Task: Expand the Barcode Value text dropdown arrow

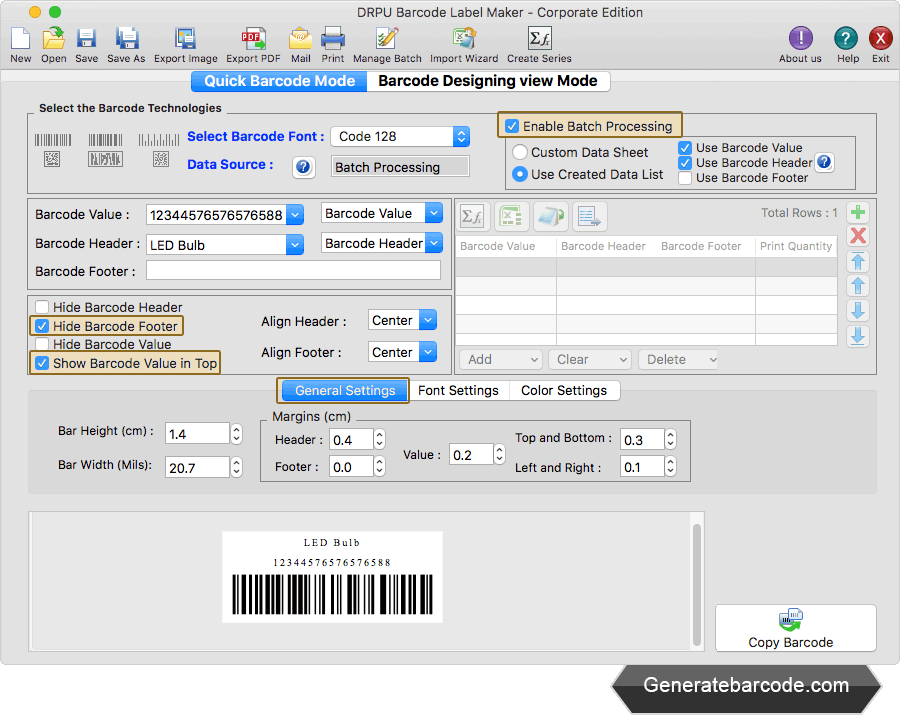Action: point(295,215)
